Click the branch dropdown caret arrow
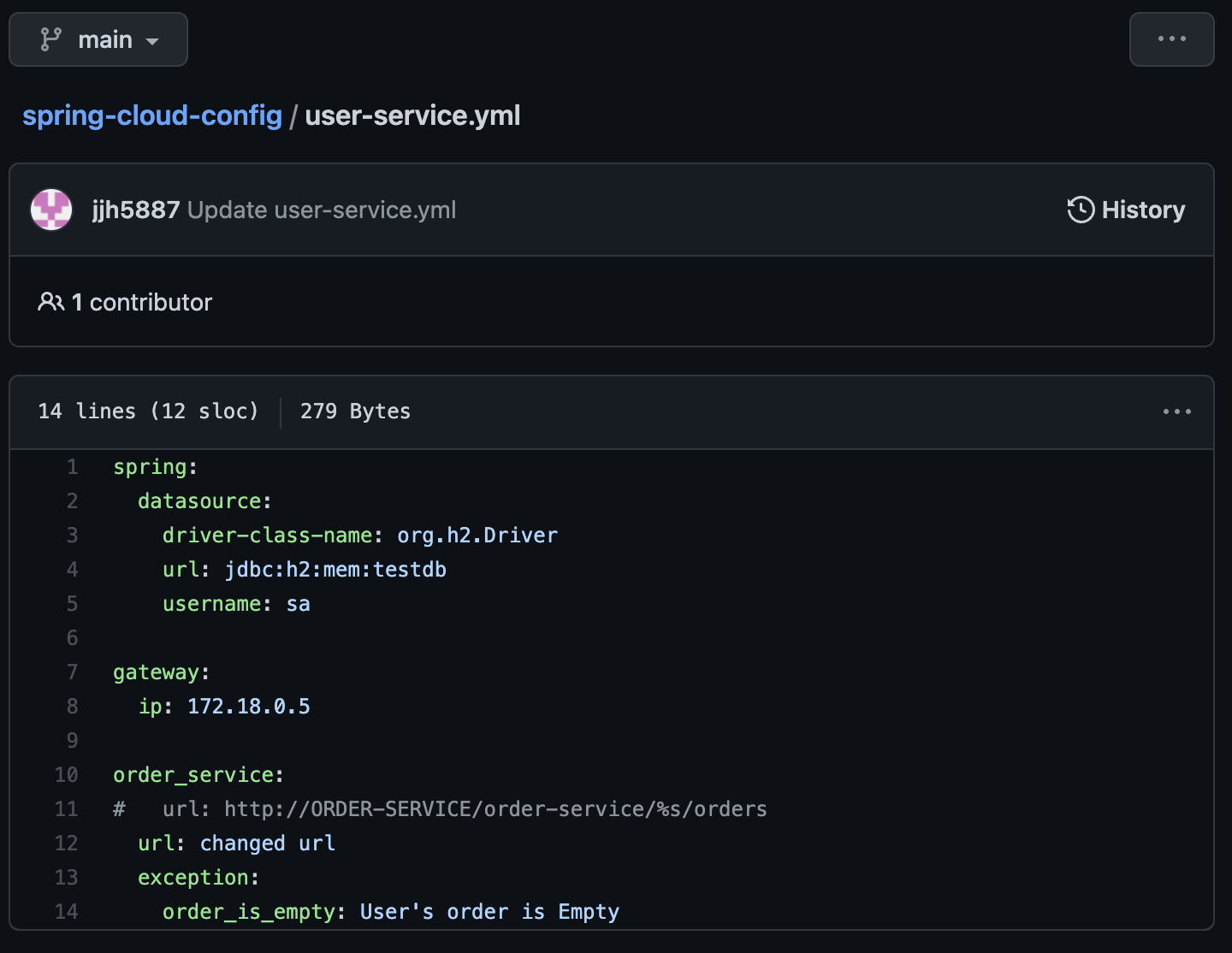Screen dimensions: 1232x953 (x=152, y=41)
